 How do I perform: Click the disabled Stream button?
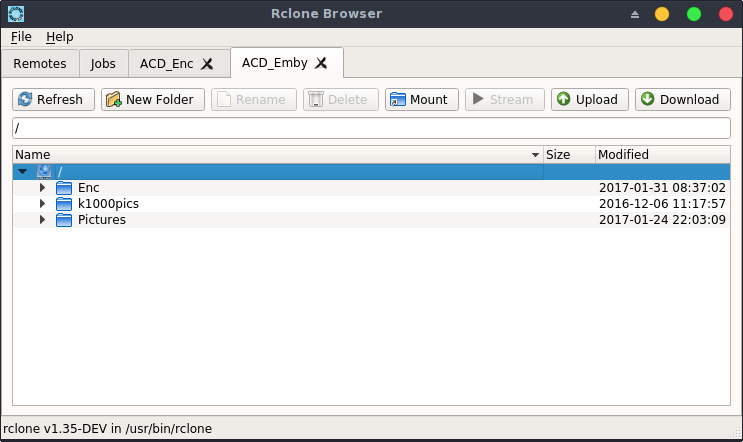click(505, 99)
